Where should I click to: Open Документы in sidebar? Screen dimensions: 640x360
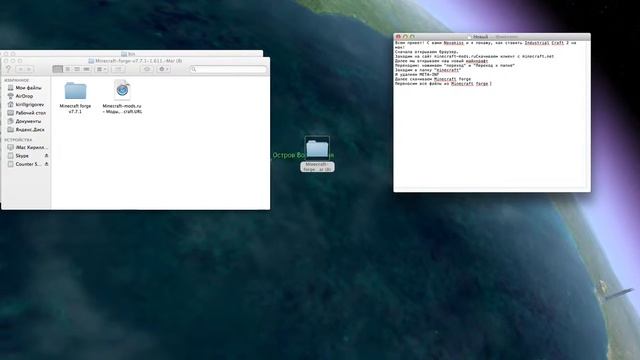coord(25,121)
